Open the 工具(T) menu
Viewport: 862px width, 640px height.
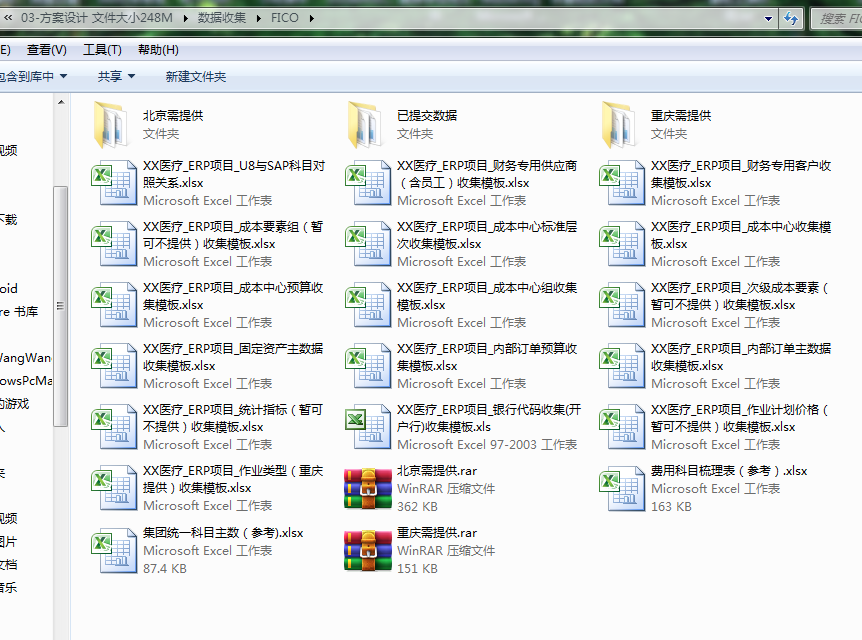(x=102, y=50)
